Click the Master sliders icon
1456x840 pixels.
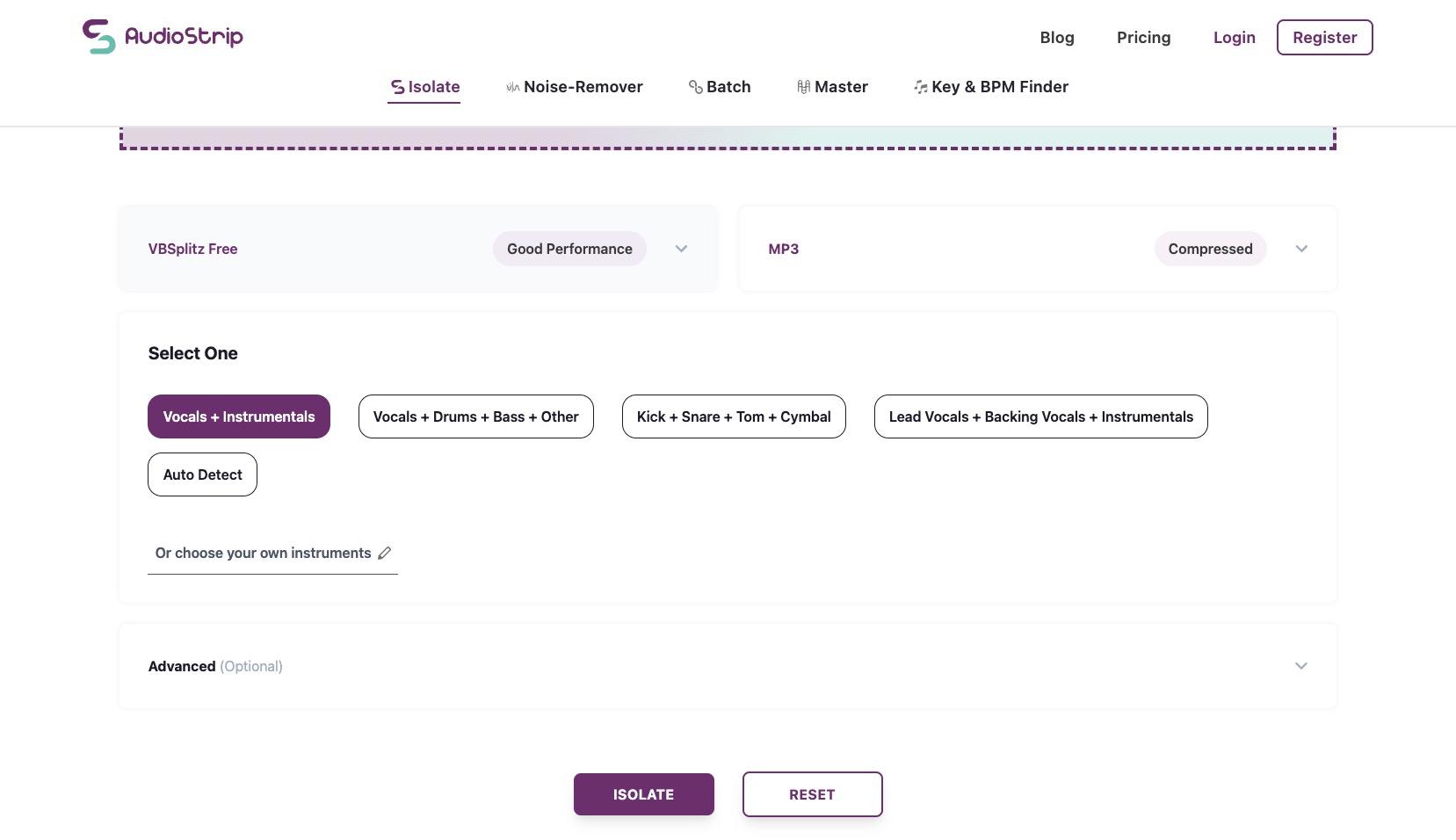coord(803,87)
